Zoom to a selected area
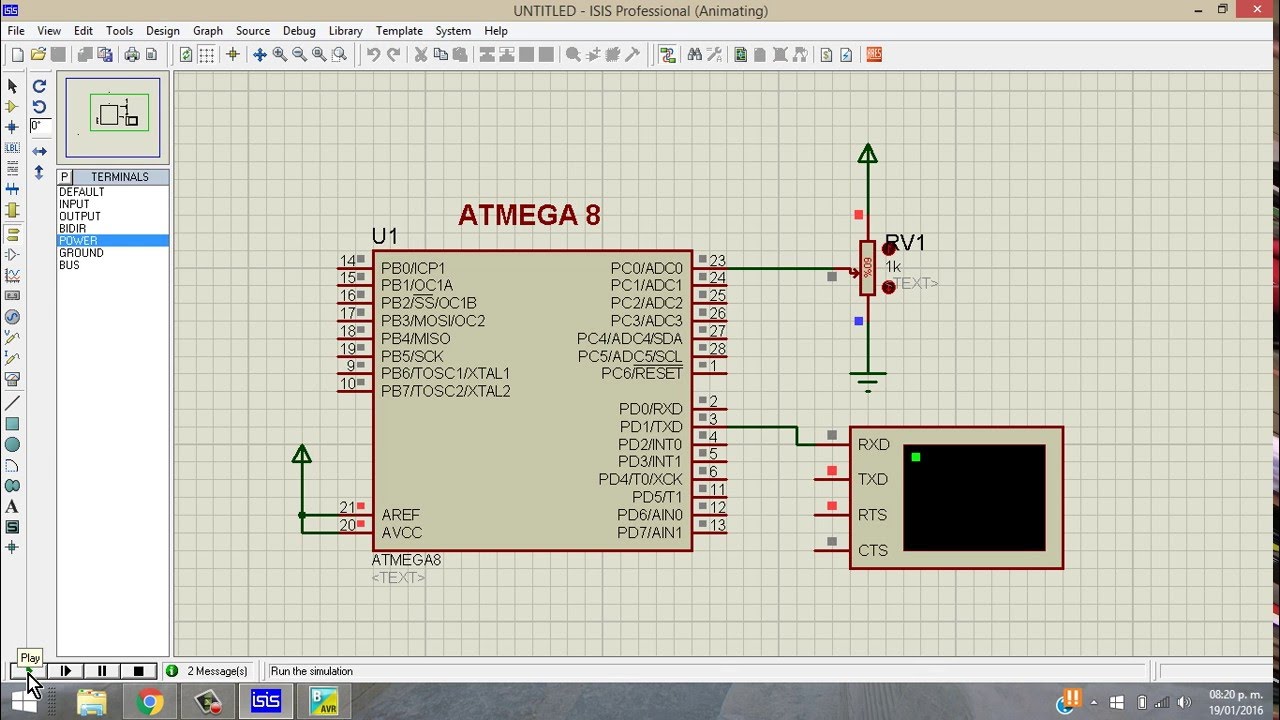Viewport: 1280px width, 720px height. coord(339,55)
